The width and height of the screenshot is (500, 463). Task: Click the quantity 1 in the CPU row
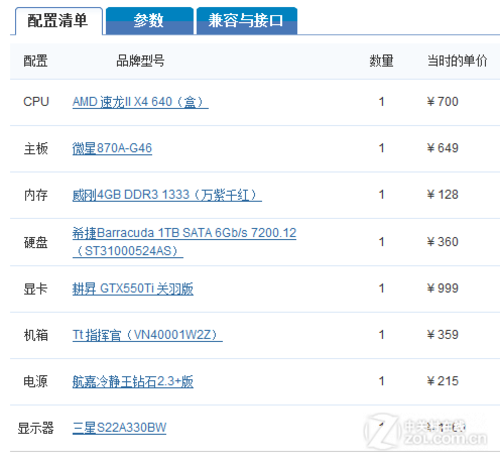click(x=382, y=102)
